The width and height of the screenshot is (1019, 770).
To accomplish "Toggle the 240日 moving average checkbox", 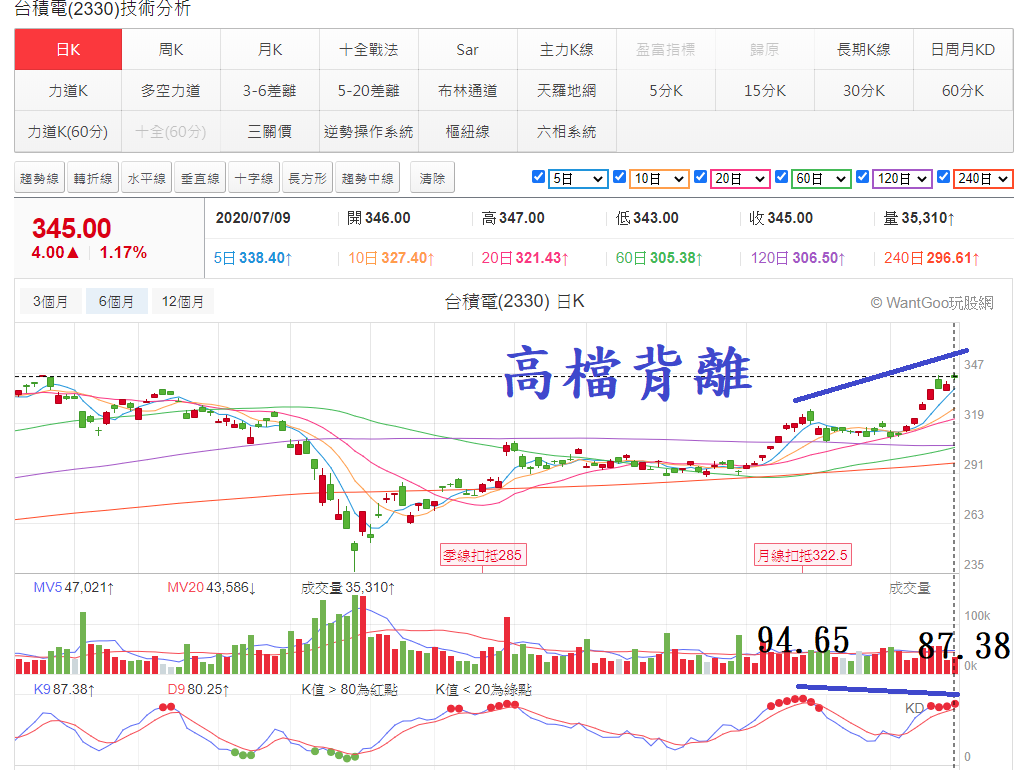I will [944, 177].
